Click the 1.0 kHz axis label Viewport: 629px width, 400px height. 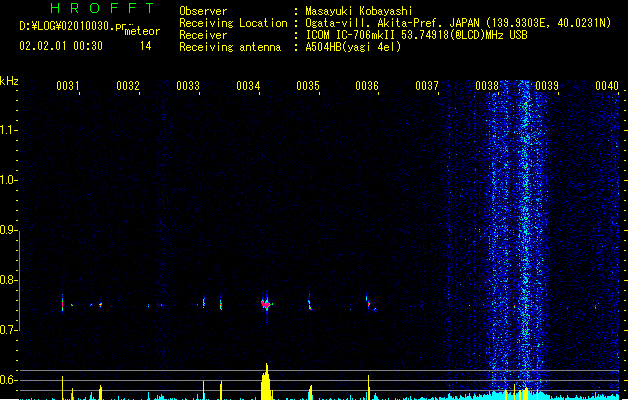point(8,180)
